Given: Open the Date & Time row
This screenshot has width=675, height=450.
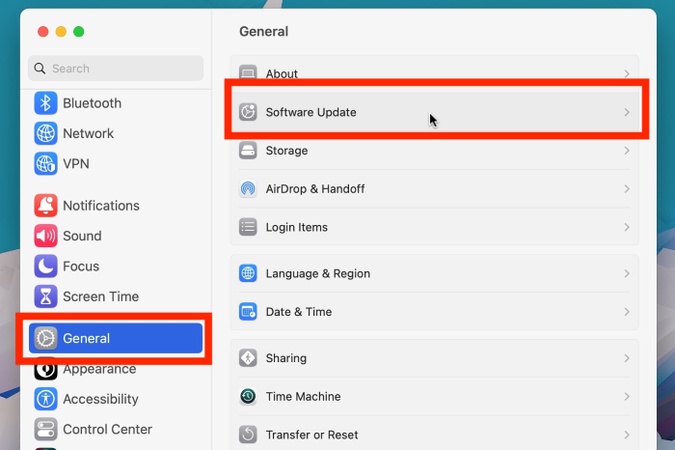Looking at the screenshot, I should (298, 312).
